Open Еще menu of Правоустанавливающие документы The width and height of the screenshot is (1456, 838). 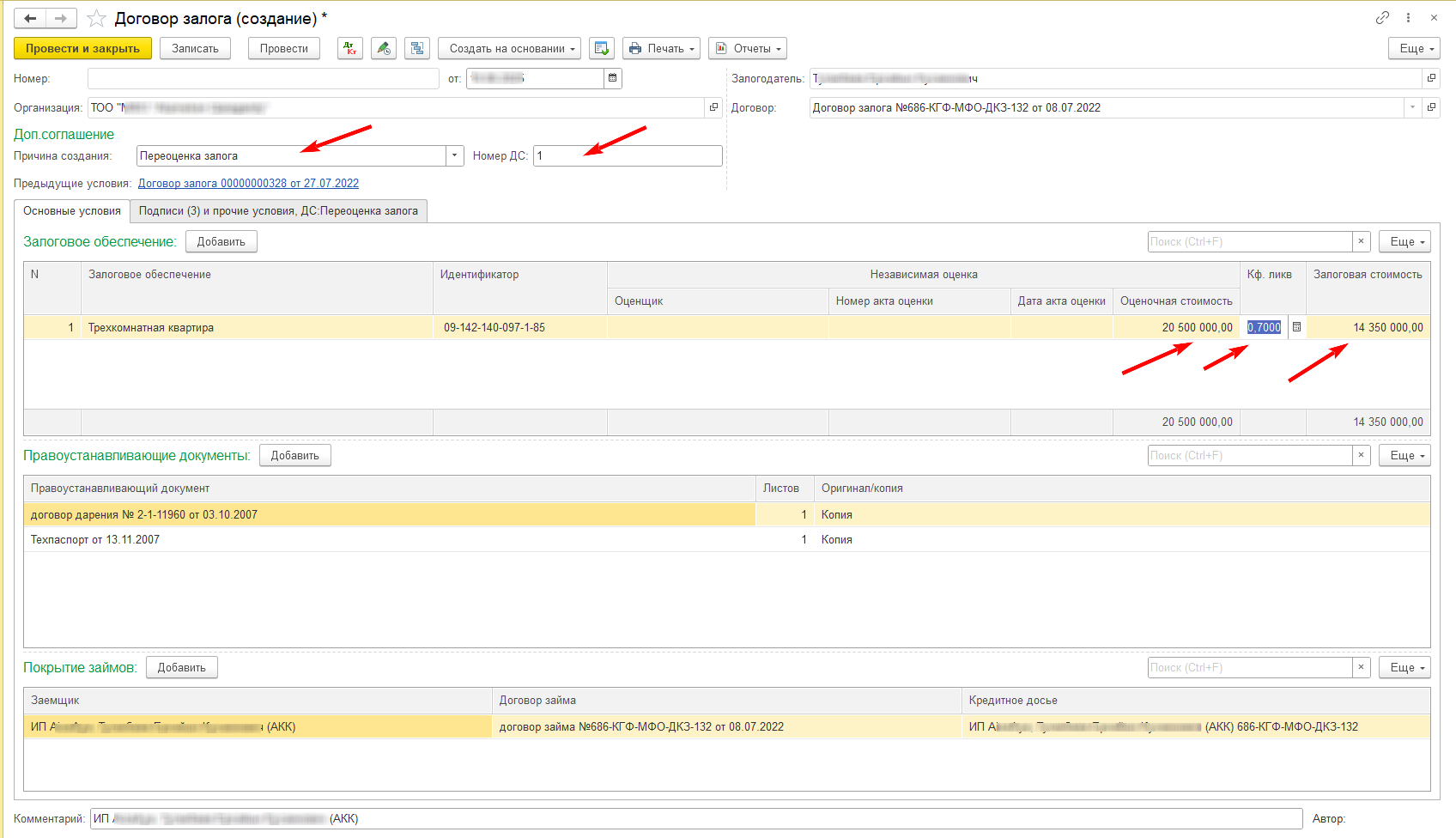[x=1404, y=455]
